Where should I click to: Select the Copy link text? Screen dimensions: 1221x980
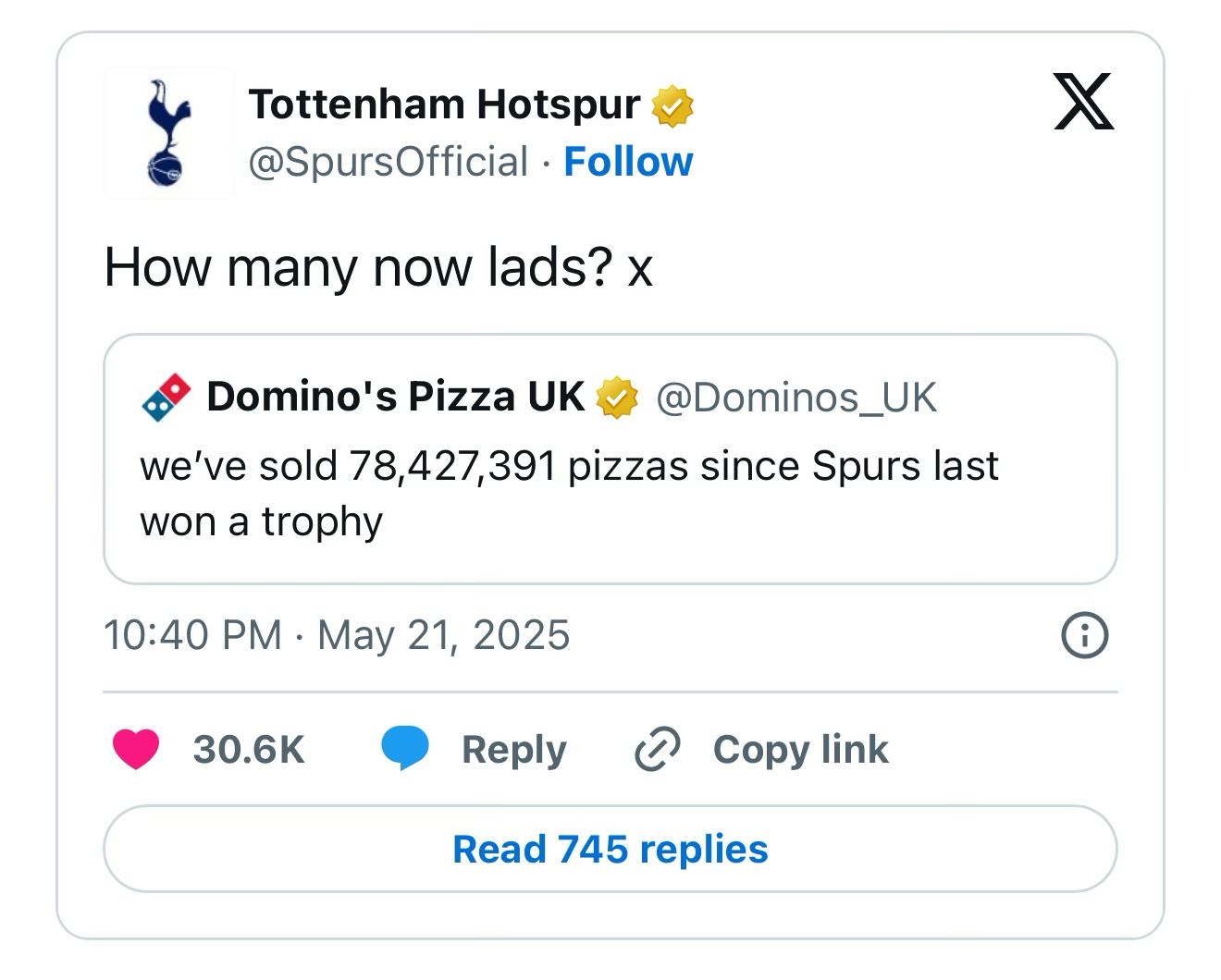coord(800,749)
